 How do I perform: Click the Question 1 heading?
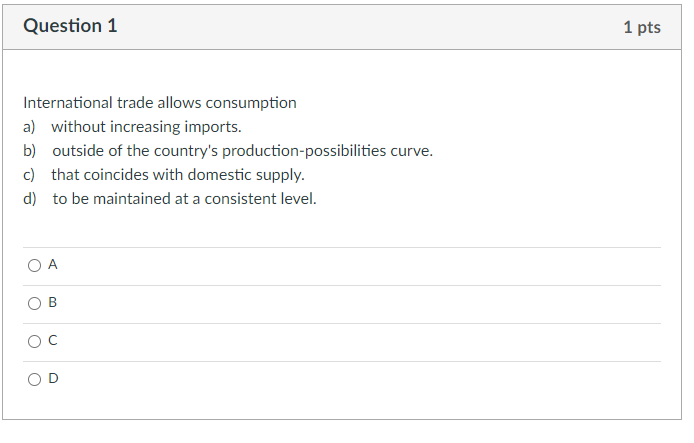click(x=70, y=26)
